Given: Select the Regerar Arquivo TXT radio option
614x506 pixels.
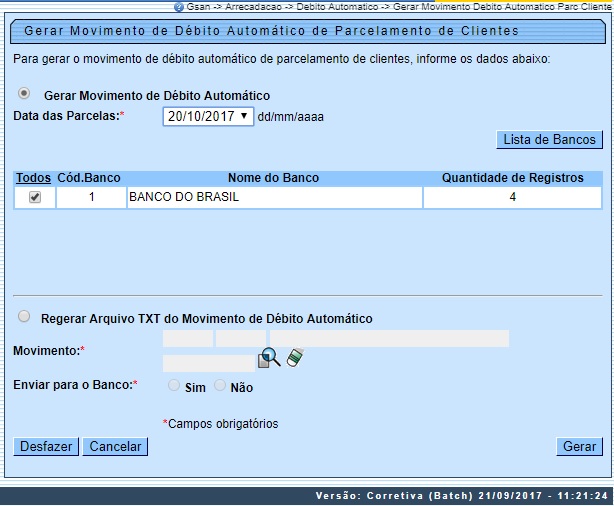Looking at the screenshot, I should click(x=25, y=317).
